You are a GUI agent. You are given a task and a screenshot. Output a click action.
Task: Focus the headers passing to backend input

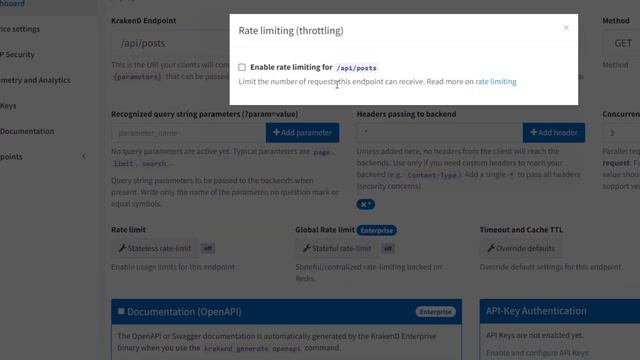pyautogui.click(x=440, y=133)
